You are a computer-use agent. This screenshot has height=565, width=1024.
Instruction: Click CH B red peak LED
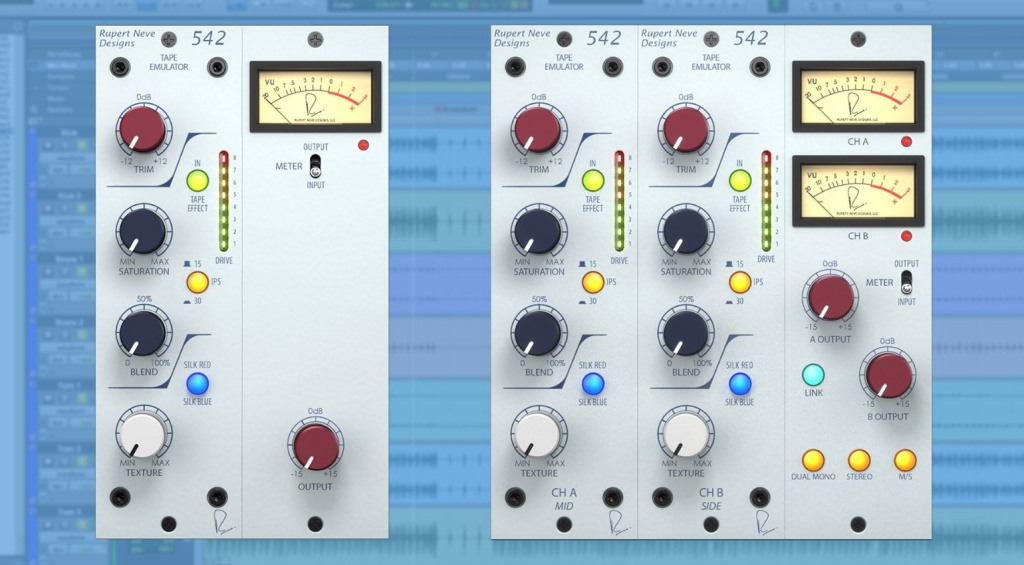tap(906, 236)
